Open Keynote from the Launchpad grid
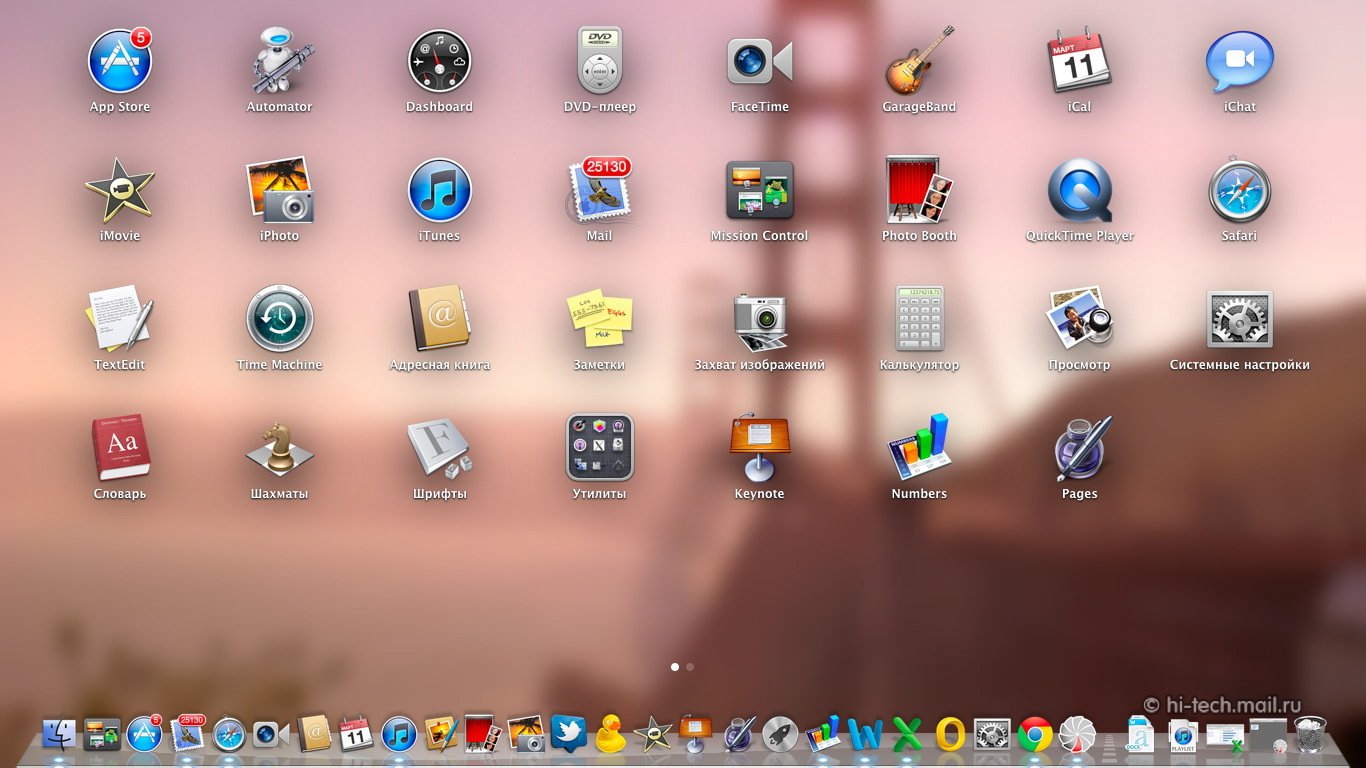The image size is (1366, 768). point(760,448)
